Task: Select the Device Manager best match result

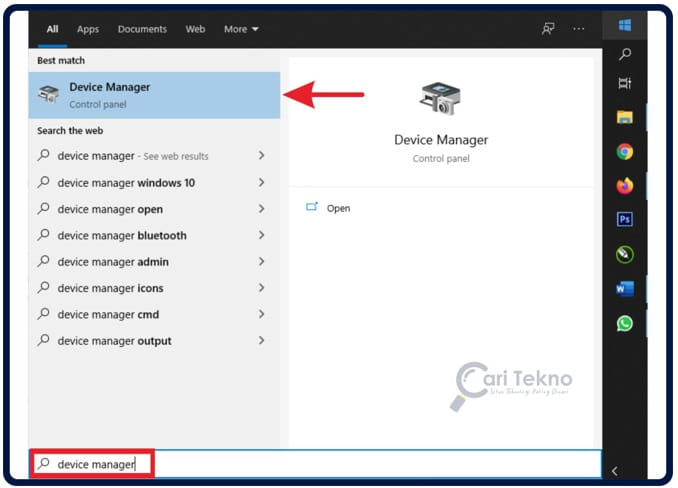Action: pos(154,95)
